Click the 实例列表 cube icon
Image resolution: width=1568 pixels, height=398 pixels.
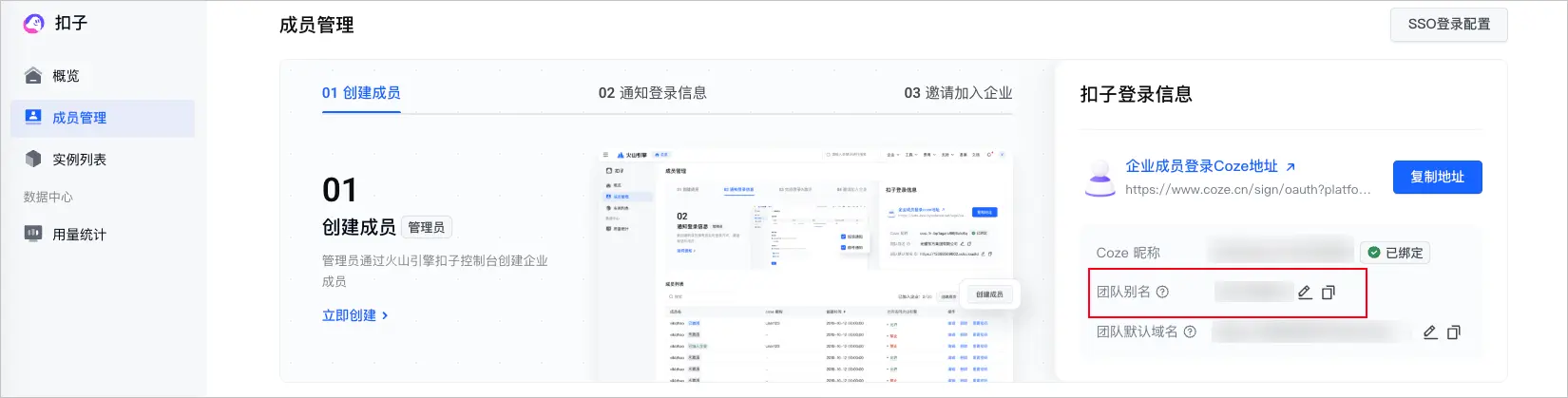[33, 159]
